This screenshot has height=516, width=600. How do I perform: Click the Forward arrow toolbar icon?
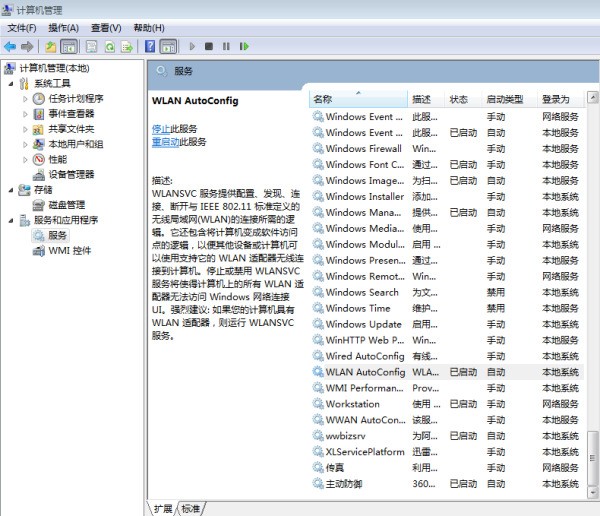point(27,47)
